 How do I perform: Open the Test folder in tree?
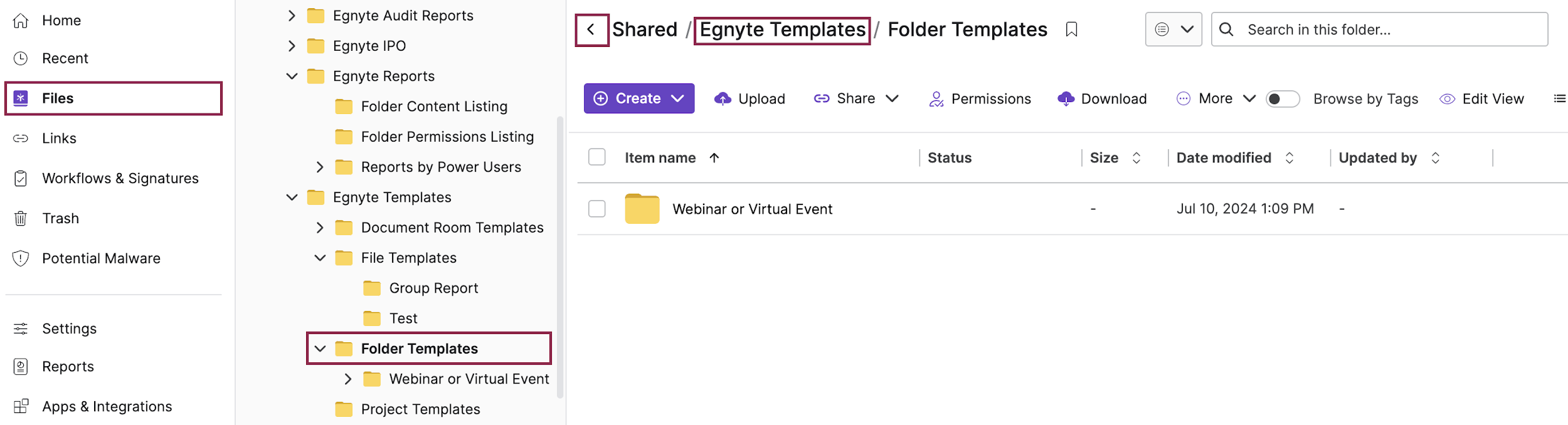(x=403, y=318)
